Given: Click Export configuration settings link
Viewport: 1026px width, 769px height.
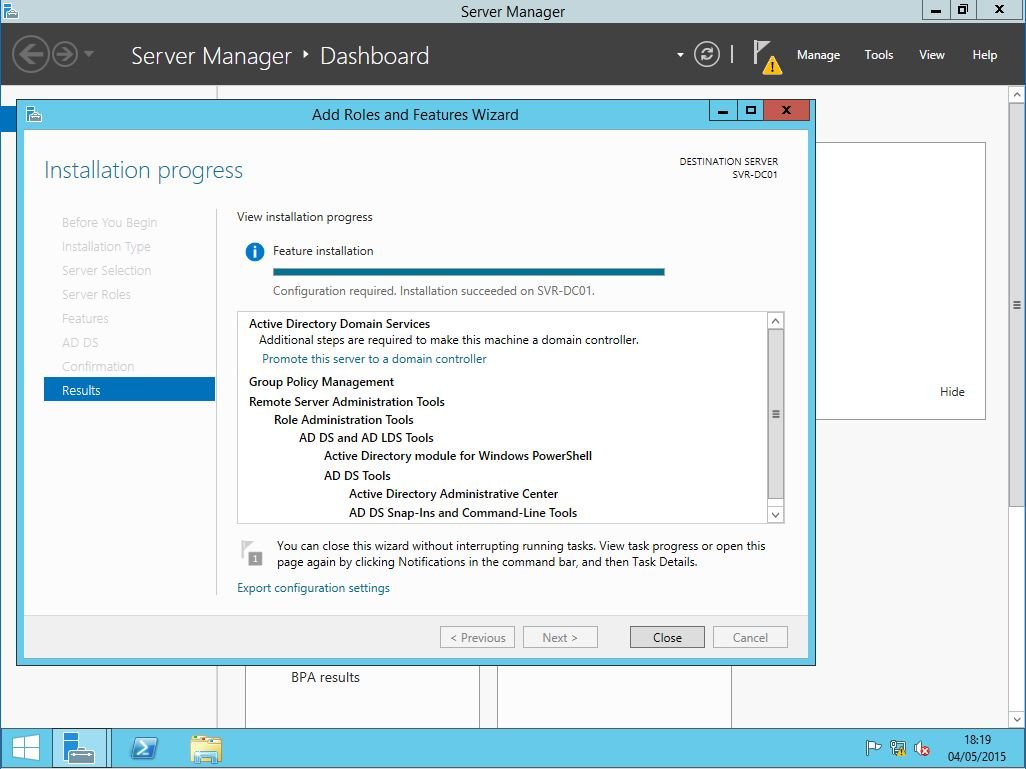Looking at the screenshot, I should coord(313,588).
